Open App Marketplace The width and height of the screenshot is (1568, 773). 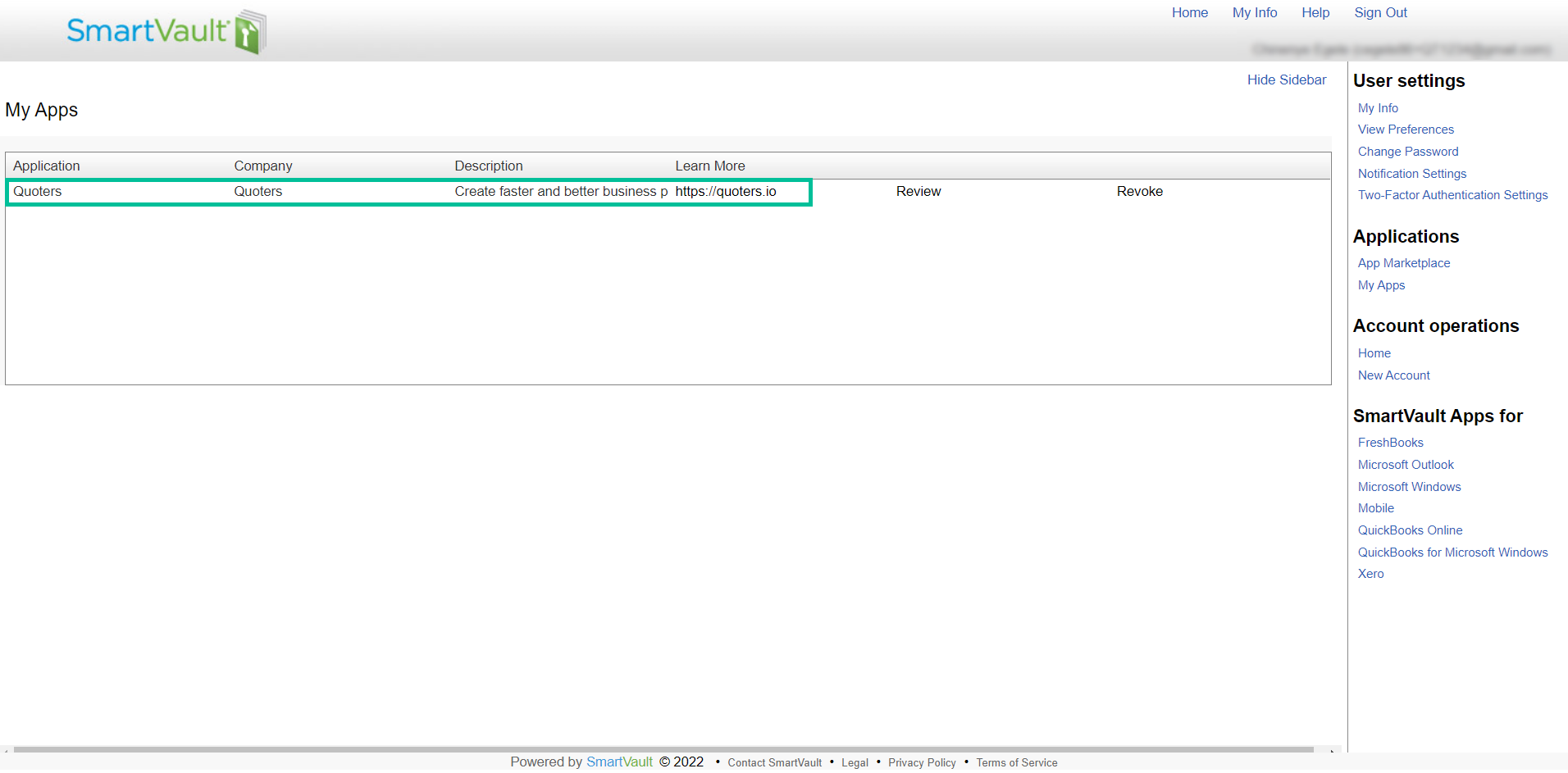1403,263
